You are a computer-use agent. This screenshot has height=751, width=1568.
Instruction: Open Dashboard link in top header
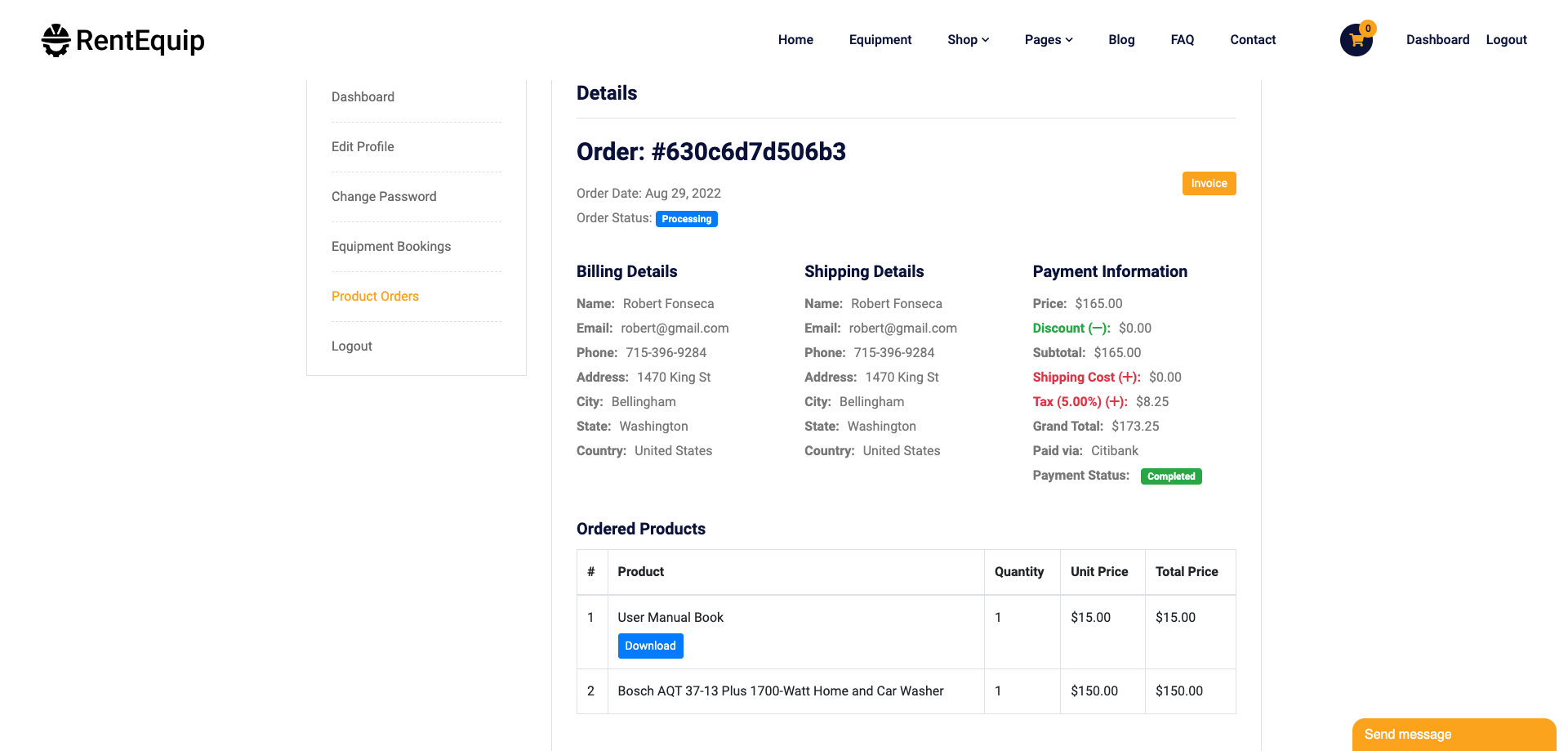pyautogui.click(x=1437, y=40)
